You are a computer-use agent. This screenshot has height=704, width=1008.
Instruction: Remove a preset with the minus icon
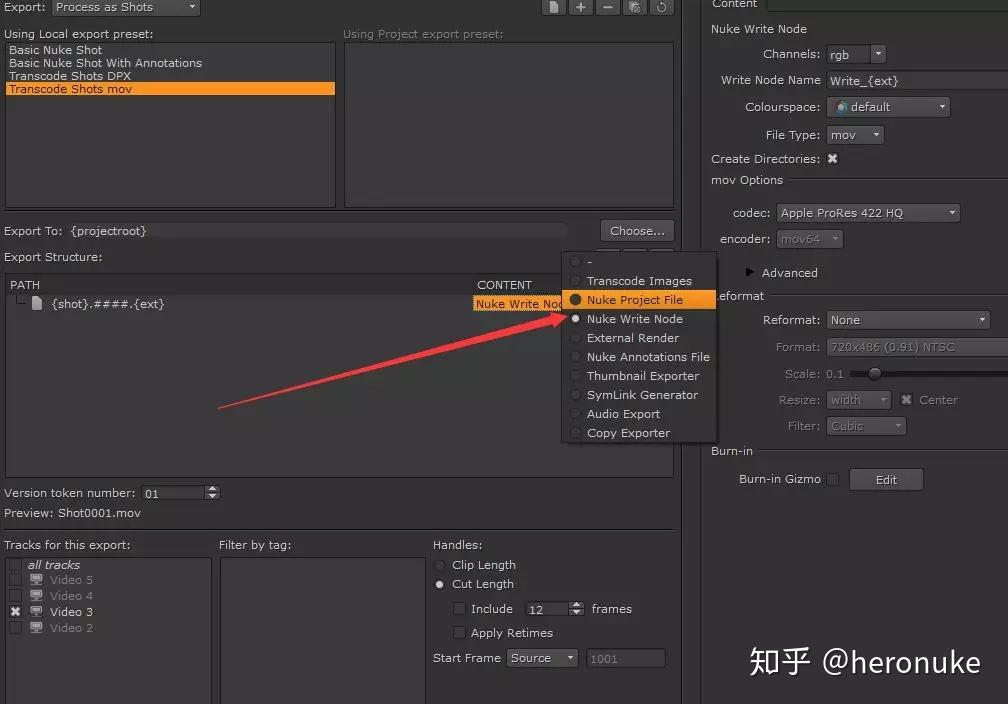click(x=604, y=8)
